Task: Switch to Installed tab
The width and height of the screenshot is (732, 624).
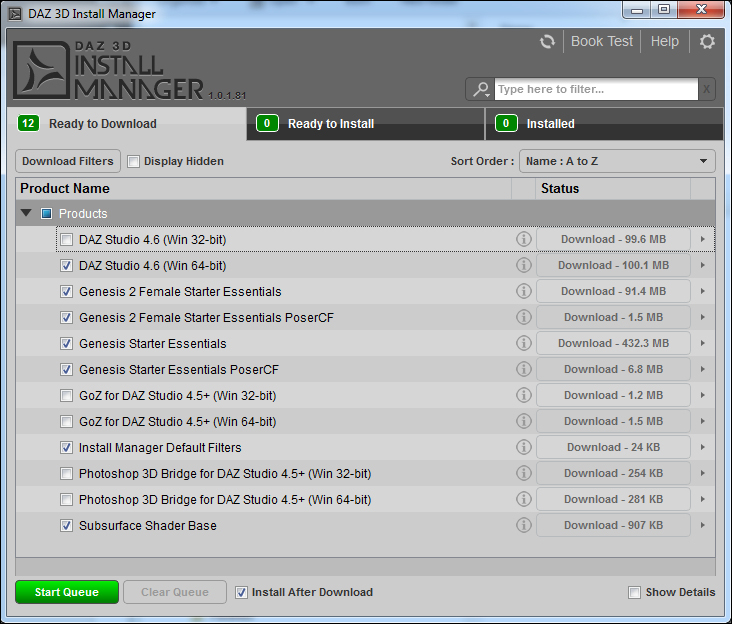Action: tap(605, 124)
